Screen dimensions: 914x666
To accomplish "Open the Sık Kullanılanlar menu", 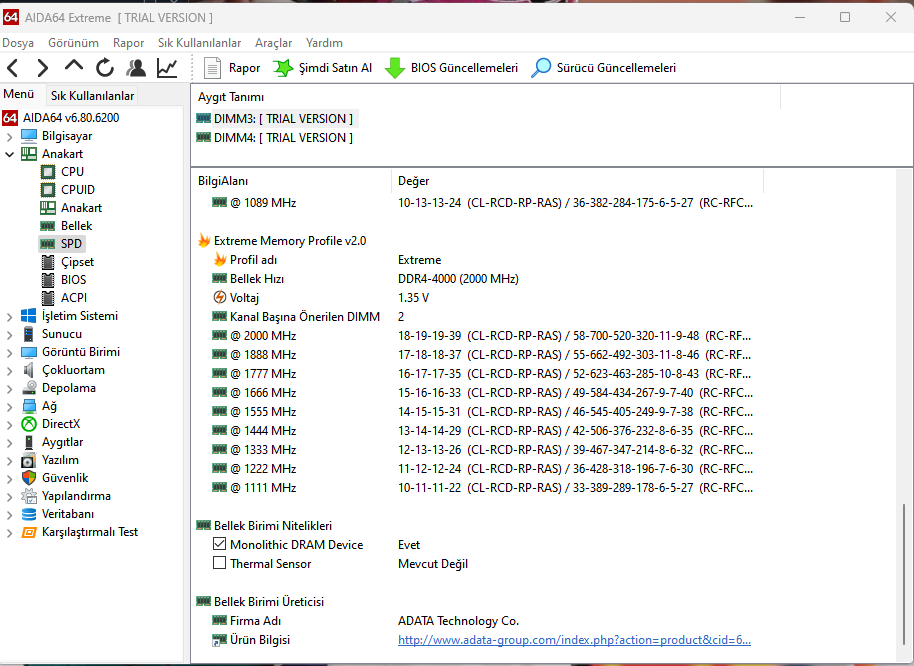I will point(199,43).
